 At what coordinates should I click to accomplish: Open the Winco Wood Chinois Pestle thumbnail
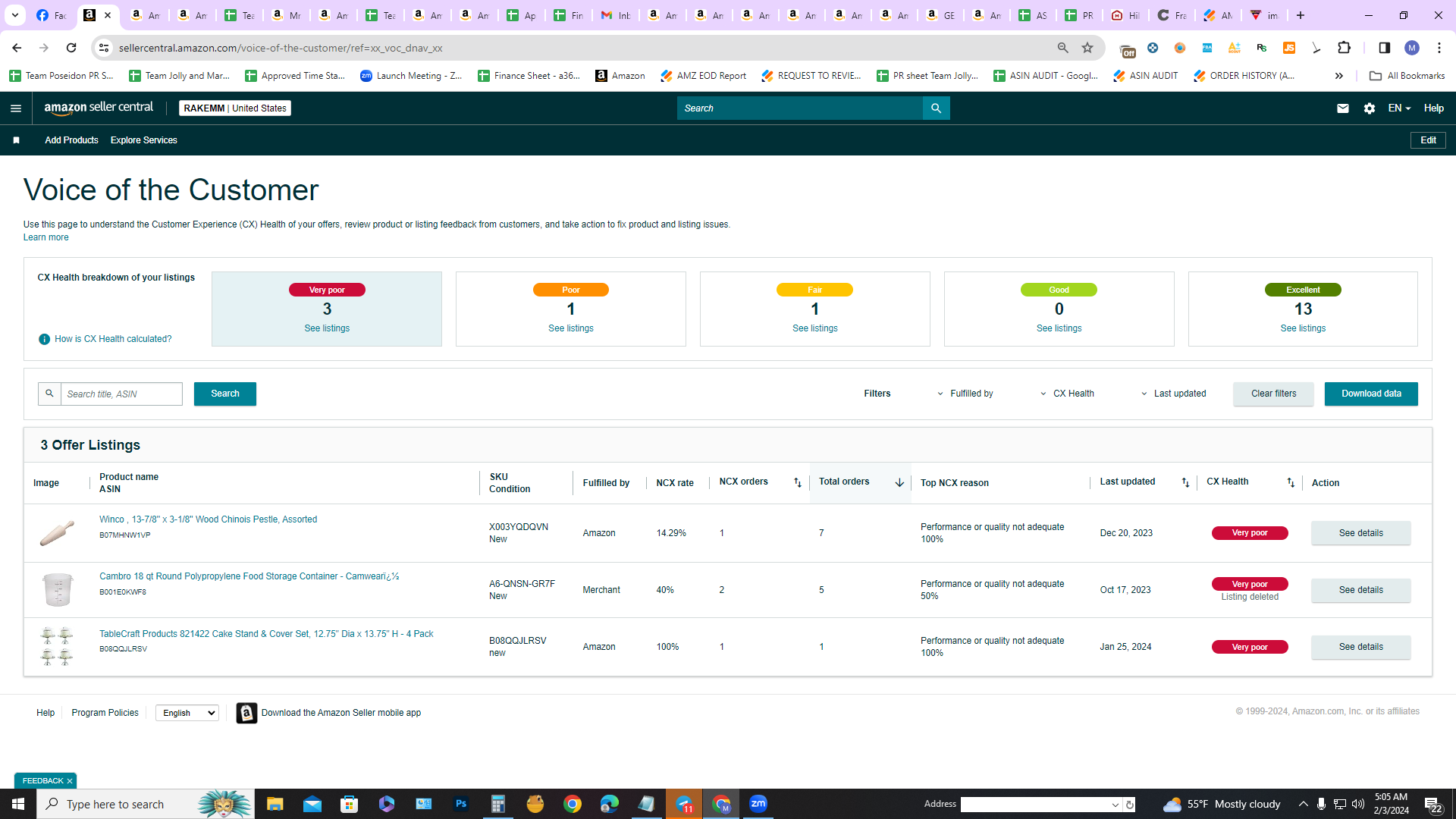pyautogui.click(x=57, y=533)
